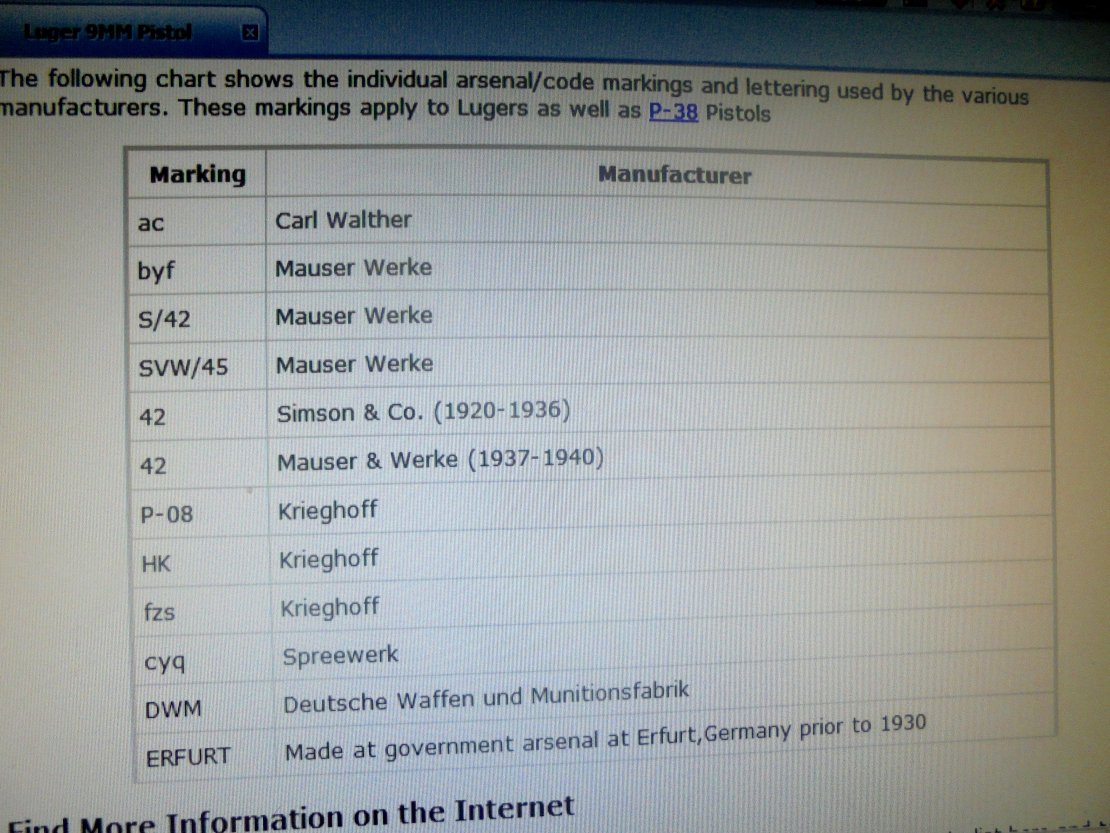Viewport: 1110px width, 833px height.
Task: Close the Luger 9MM Pistol tab
Action: coord(250,33)
